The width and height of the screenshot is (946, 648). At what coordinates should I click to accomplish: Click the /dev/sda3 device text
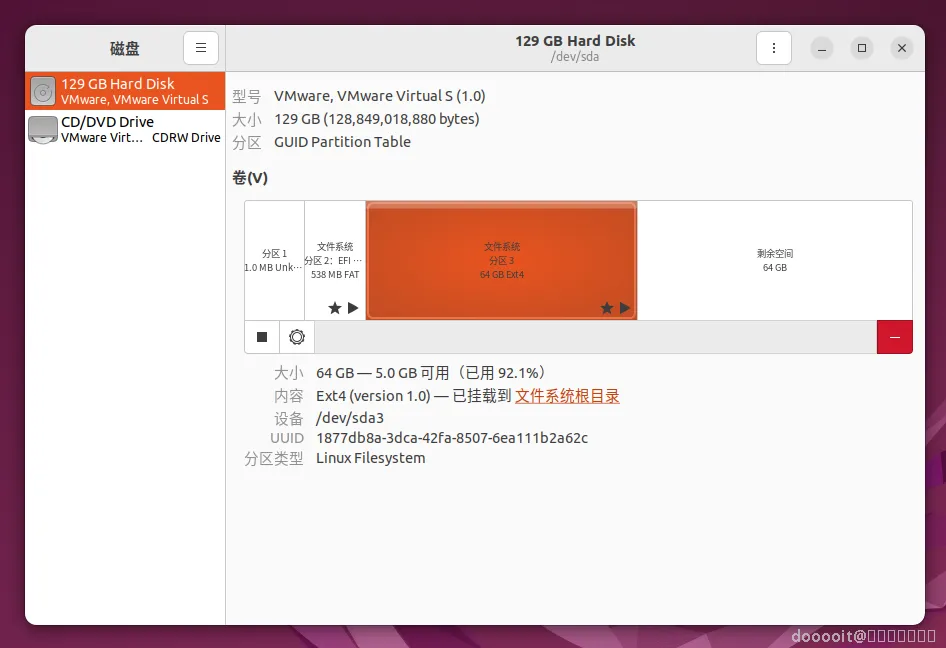pyautogui.click(x=350, y=418)
